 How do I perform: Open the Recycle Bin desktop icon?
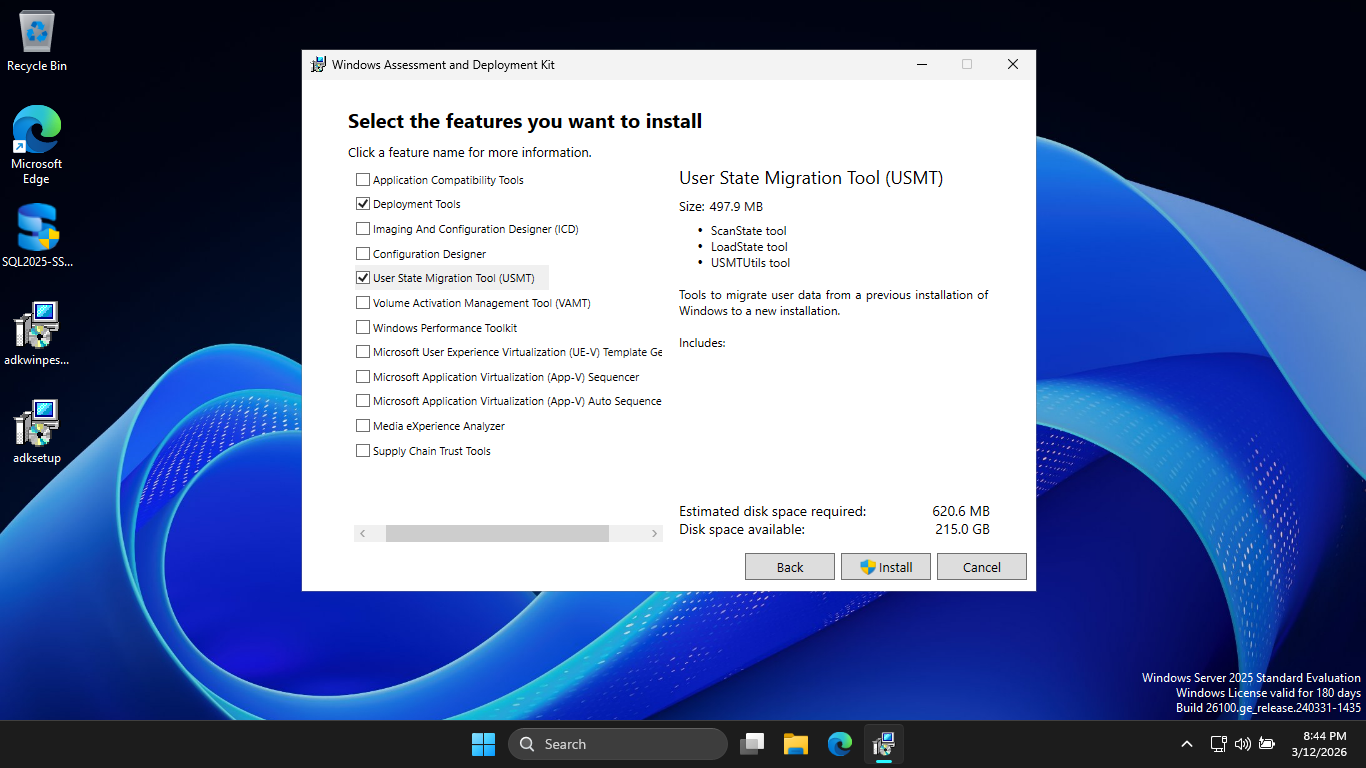click(x=37, y=40)
